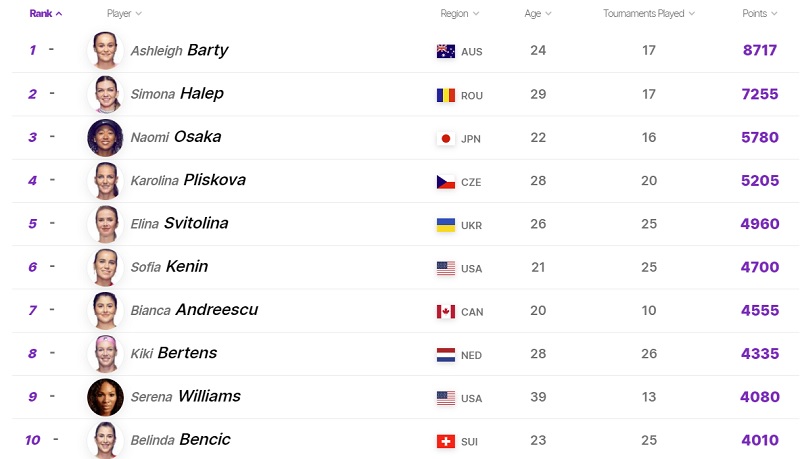Click the Czech flag icon beside Pliskova

pyautogui.click(x=446, y=182)
